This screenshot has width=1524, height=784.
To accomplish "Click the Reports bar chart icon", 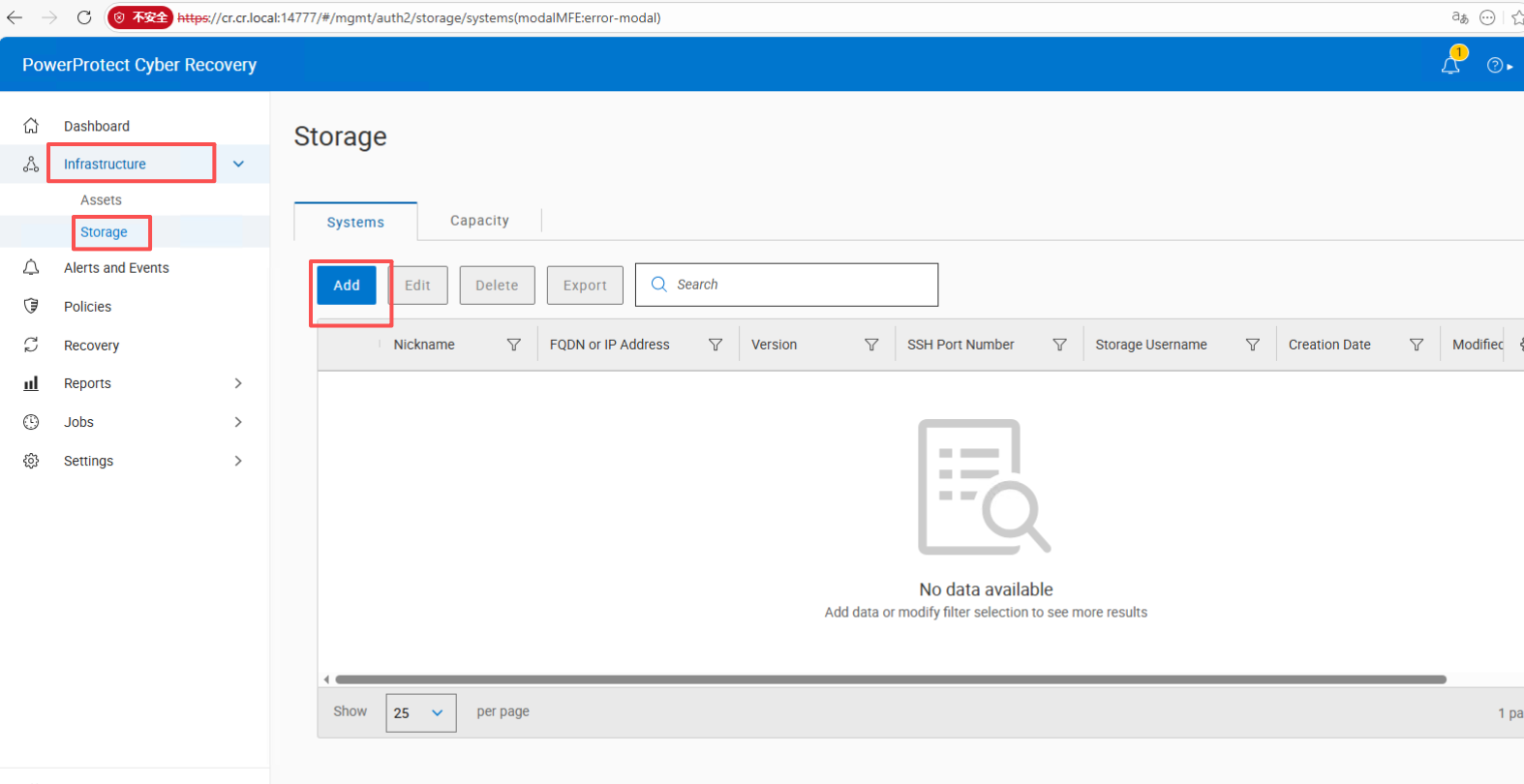I will (x=31, y=383).
